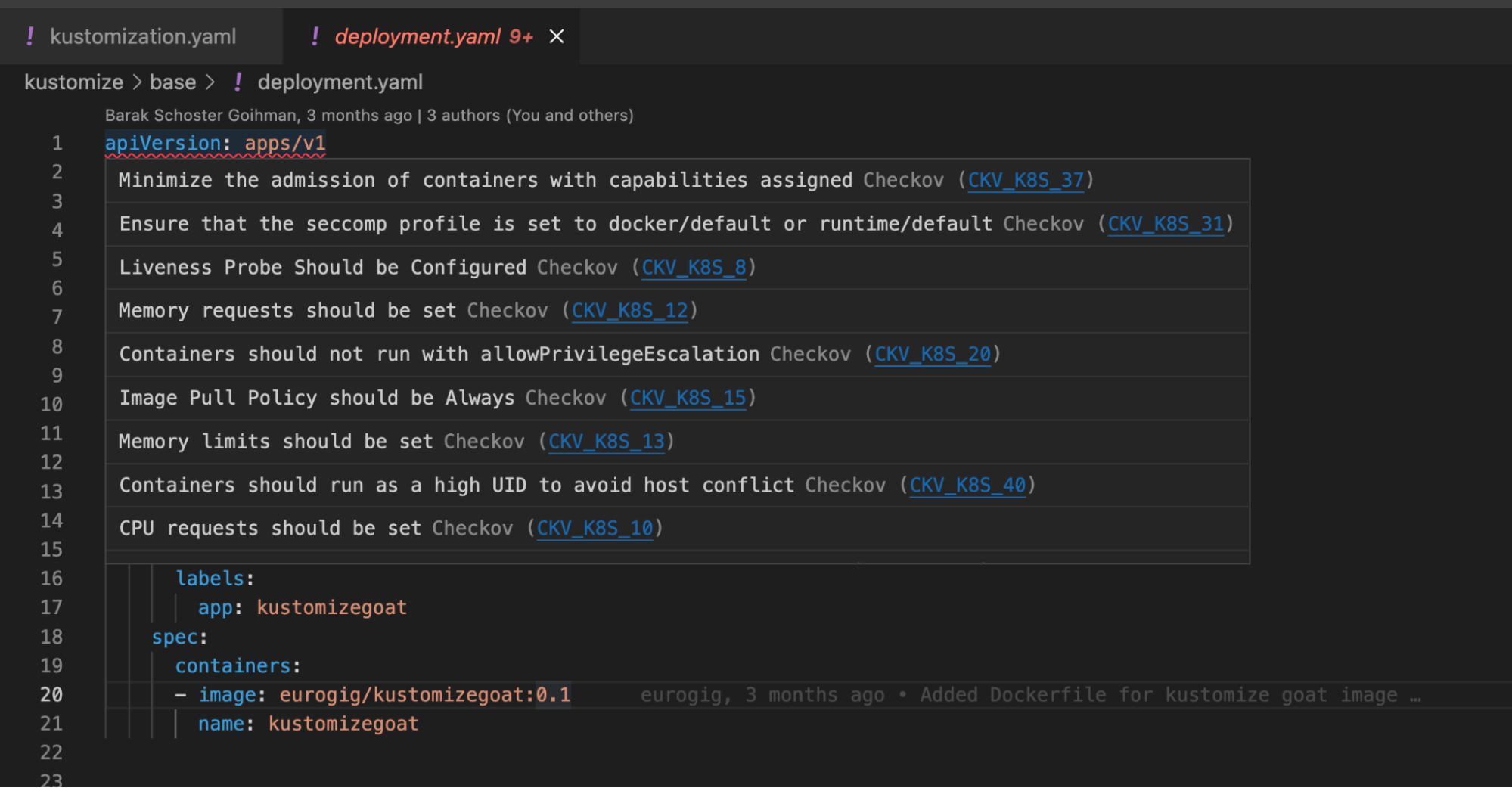Click the YAML icon on deployment.yaml tab
1512x788 pixels.
click(315, 36)
